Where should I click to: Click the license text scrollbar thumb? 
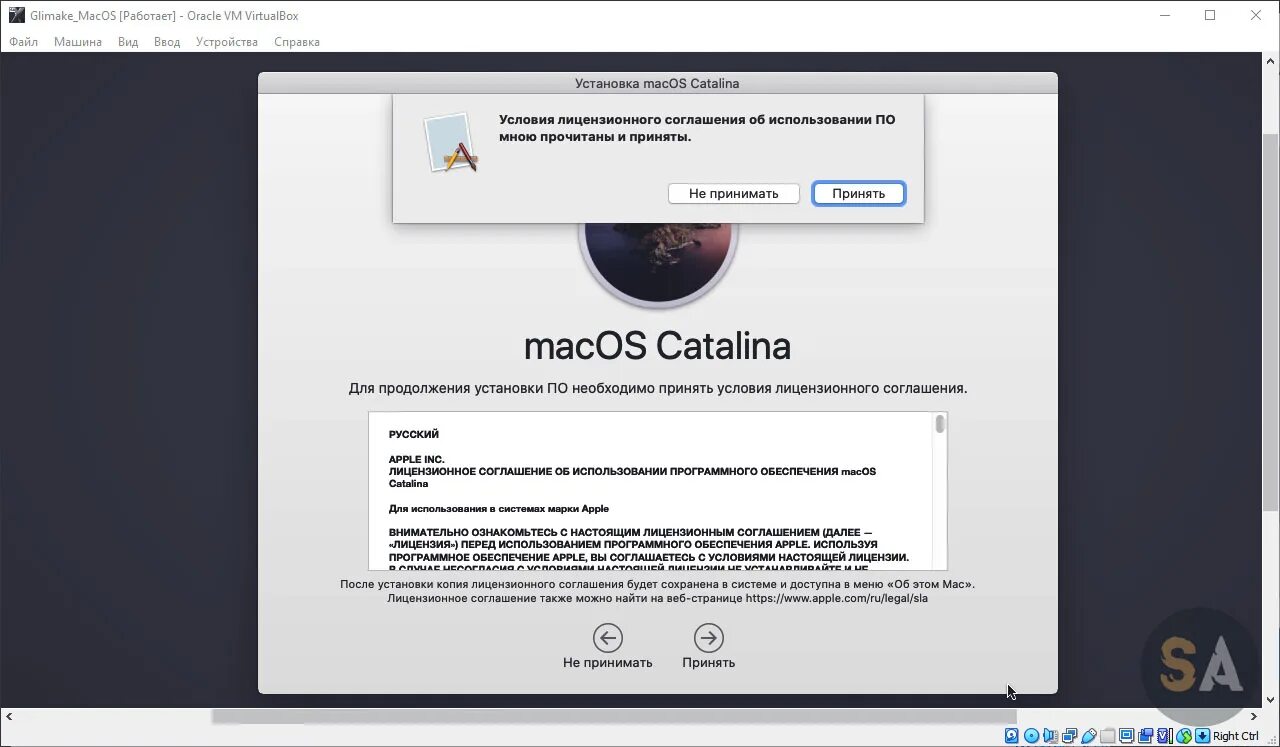[x=940, y=424]
